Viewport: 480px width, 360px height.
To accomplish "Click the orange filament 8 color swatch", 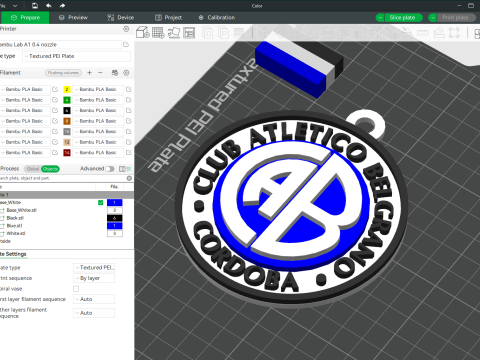I will pos(67,121).
